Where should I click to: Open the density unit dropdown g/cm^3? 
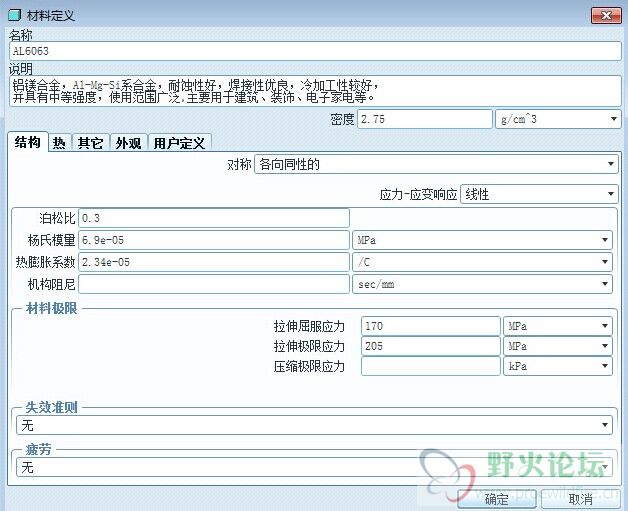(x=558, y=119)
